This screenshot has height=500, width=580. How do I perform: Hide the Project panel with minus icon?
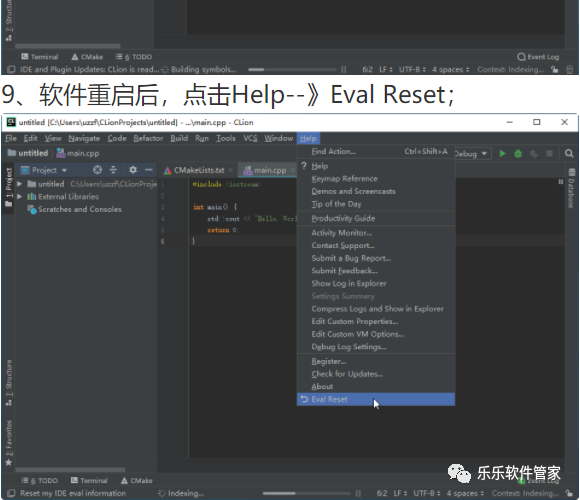click(149, 170)
